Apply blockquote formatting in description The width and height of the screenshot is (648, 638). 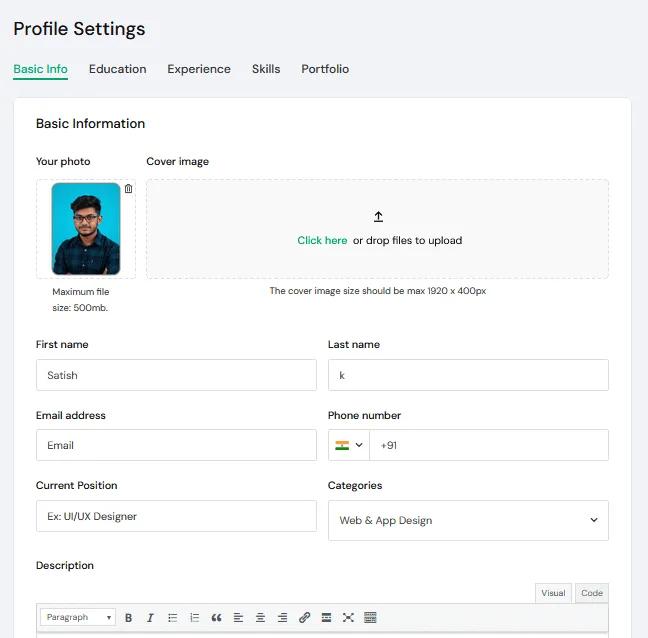(x=216, y=618)
